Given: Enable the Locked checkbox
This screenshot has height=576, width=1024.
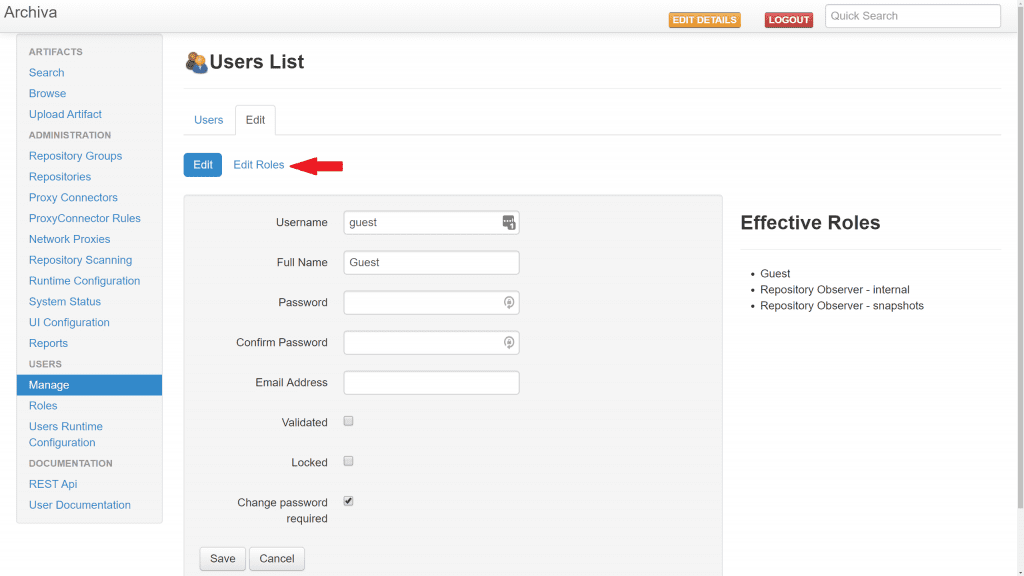Looking at the screenshot, I should pyautogui.click(x=349, y=462).
